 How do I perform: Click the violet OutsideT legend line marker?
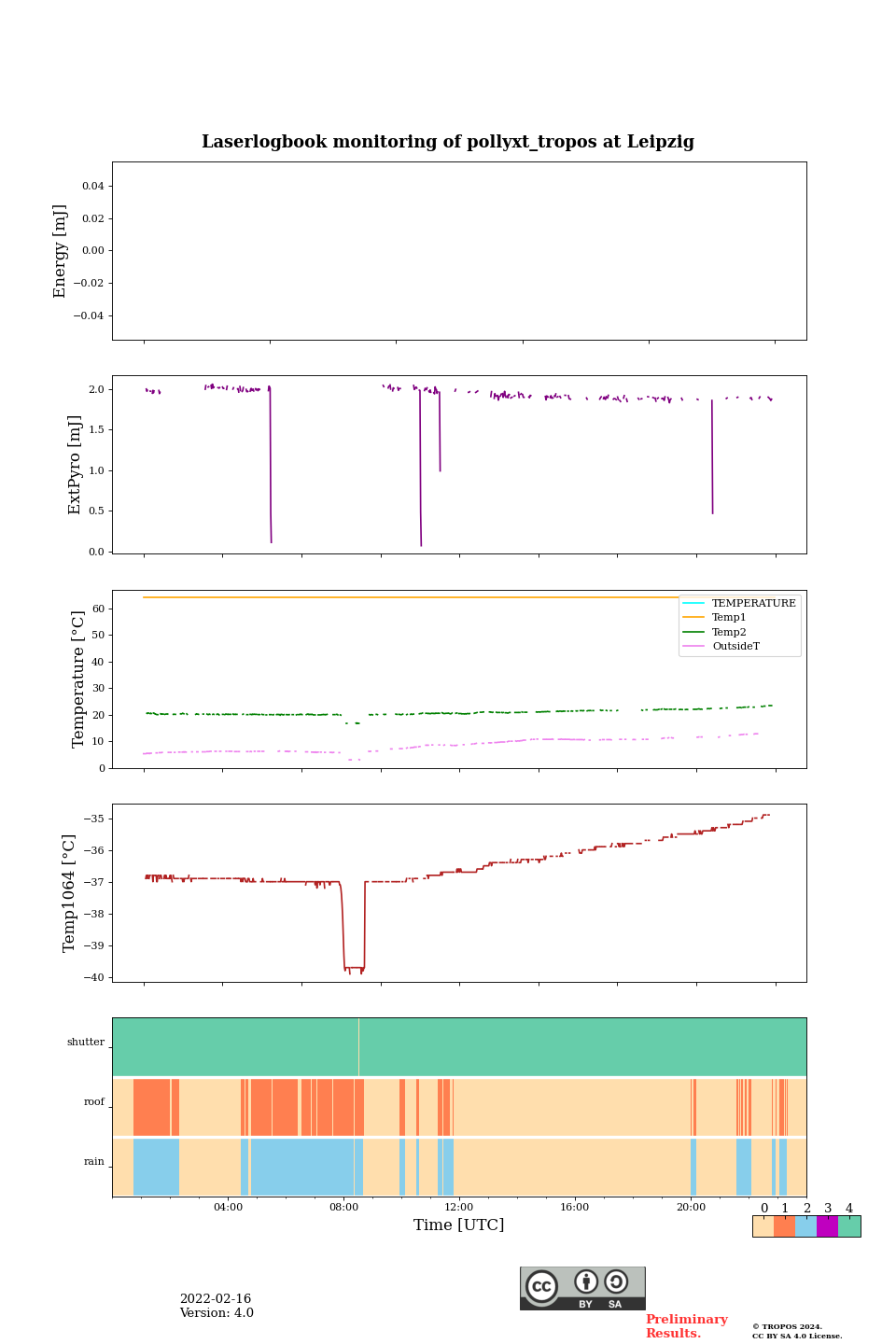coord(694,647)
